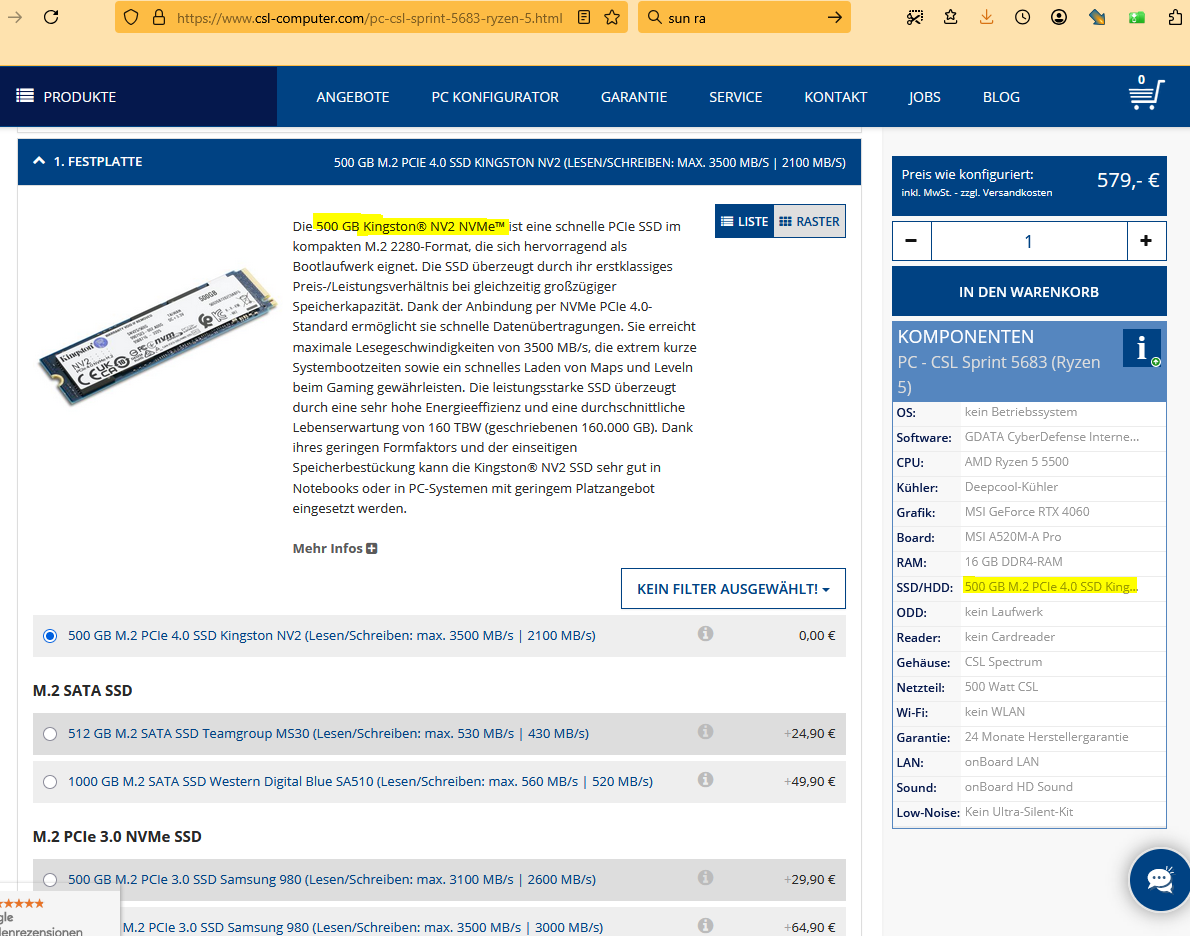
Task: View site security padlock info
Action: coord(159,17)
